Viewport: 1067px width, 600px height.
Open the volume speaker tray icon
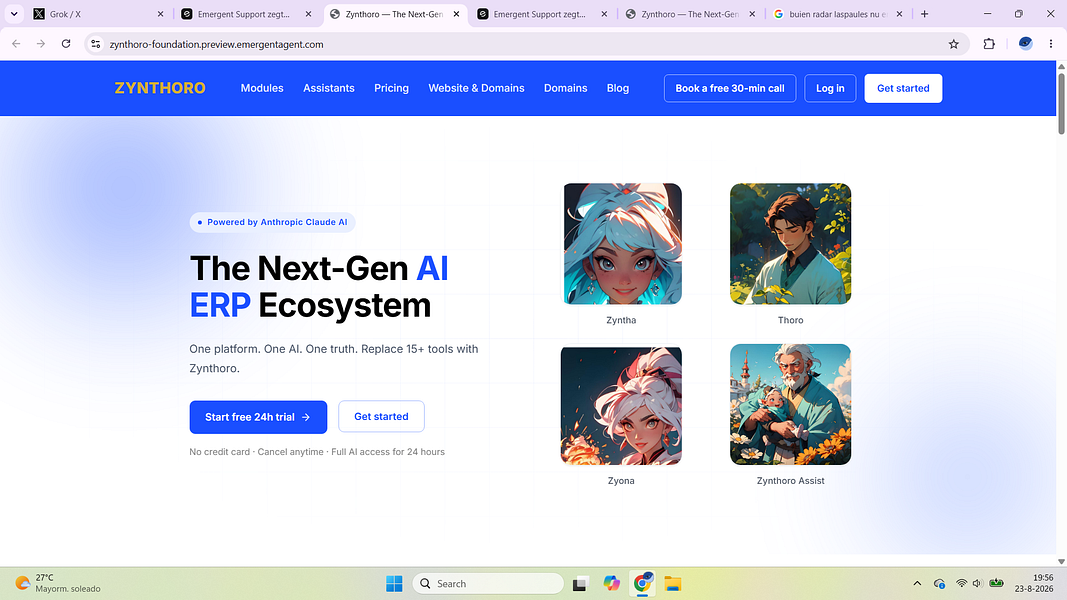(977, 584)
